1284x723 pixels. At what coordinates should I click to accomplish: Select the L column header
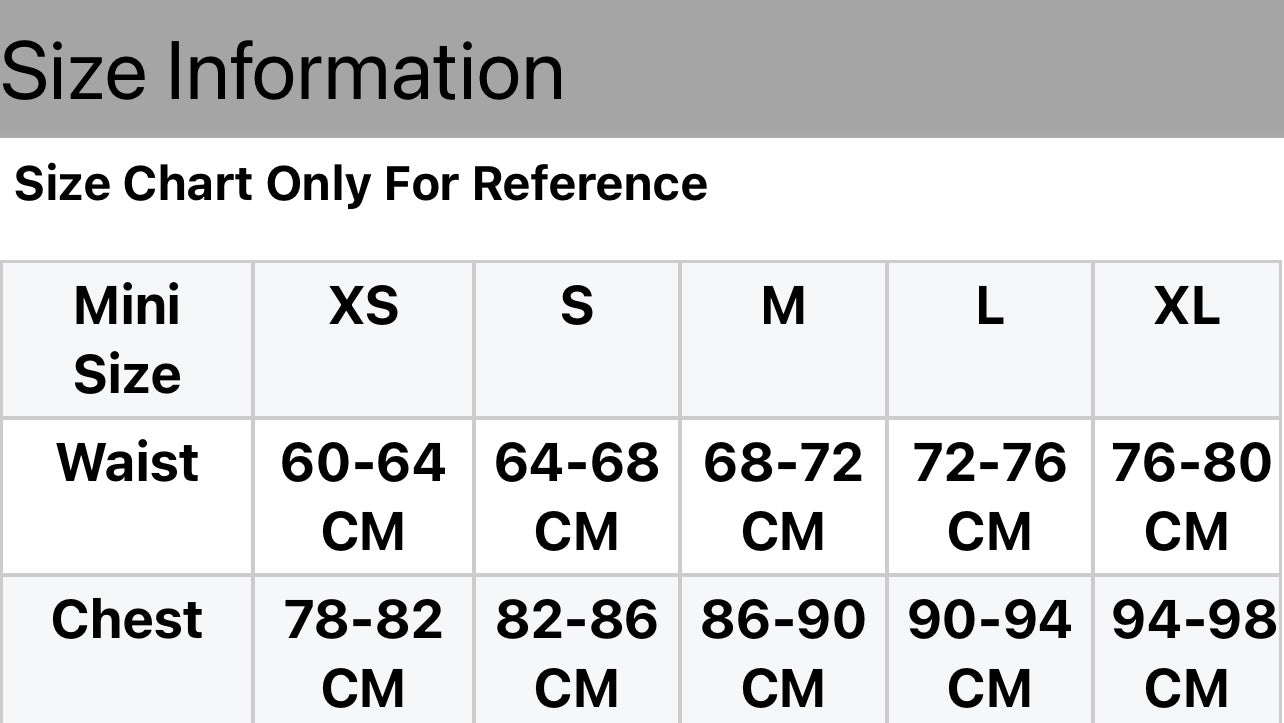click(990, 306)
